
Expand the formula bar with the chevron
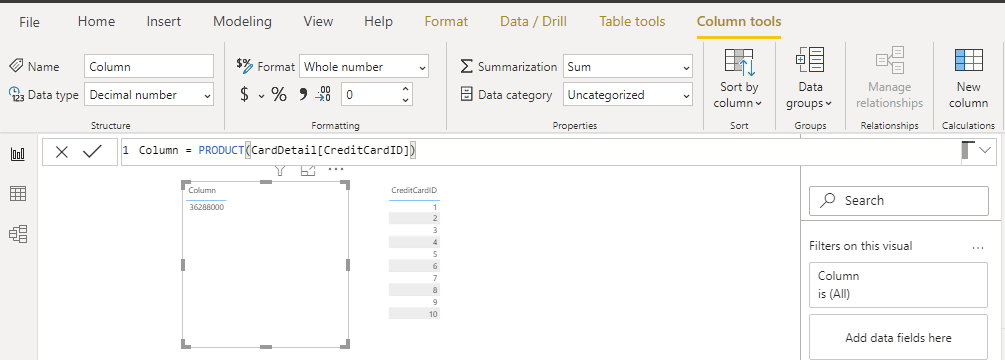[984, 152]
